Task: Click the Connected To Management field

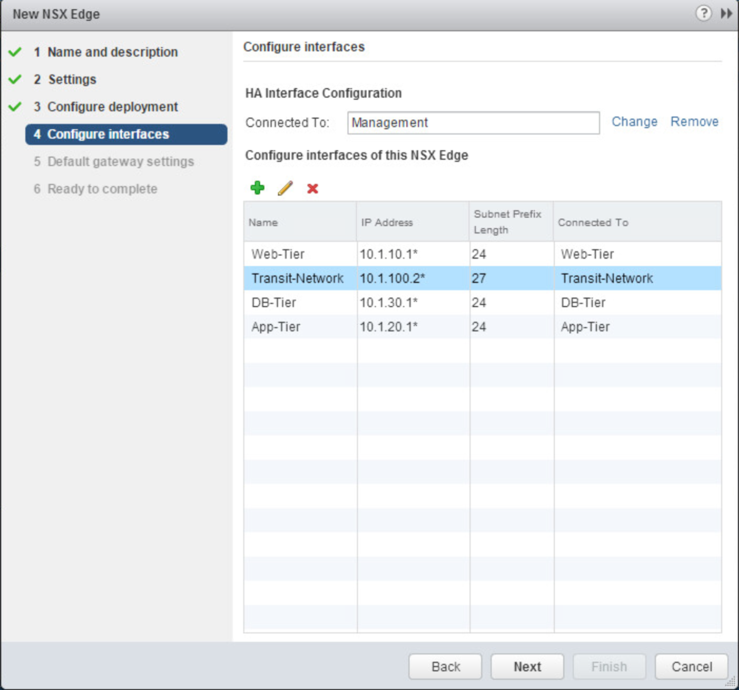Action: coord(473,123)
